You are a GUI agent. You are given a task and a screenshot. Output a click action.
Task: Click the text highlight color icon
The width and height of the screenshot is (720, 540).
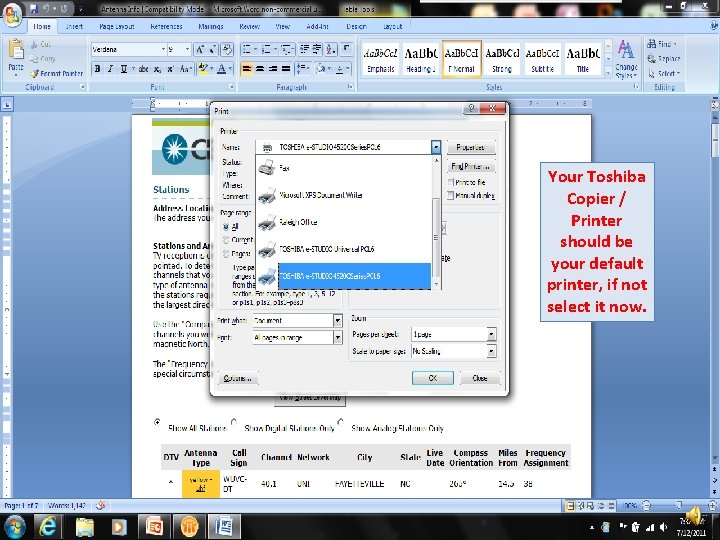coord(203,69)
